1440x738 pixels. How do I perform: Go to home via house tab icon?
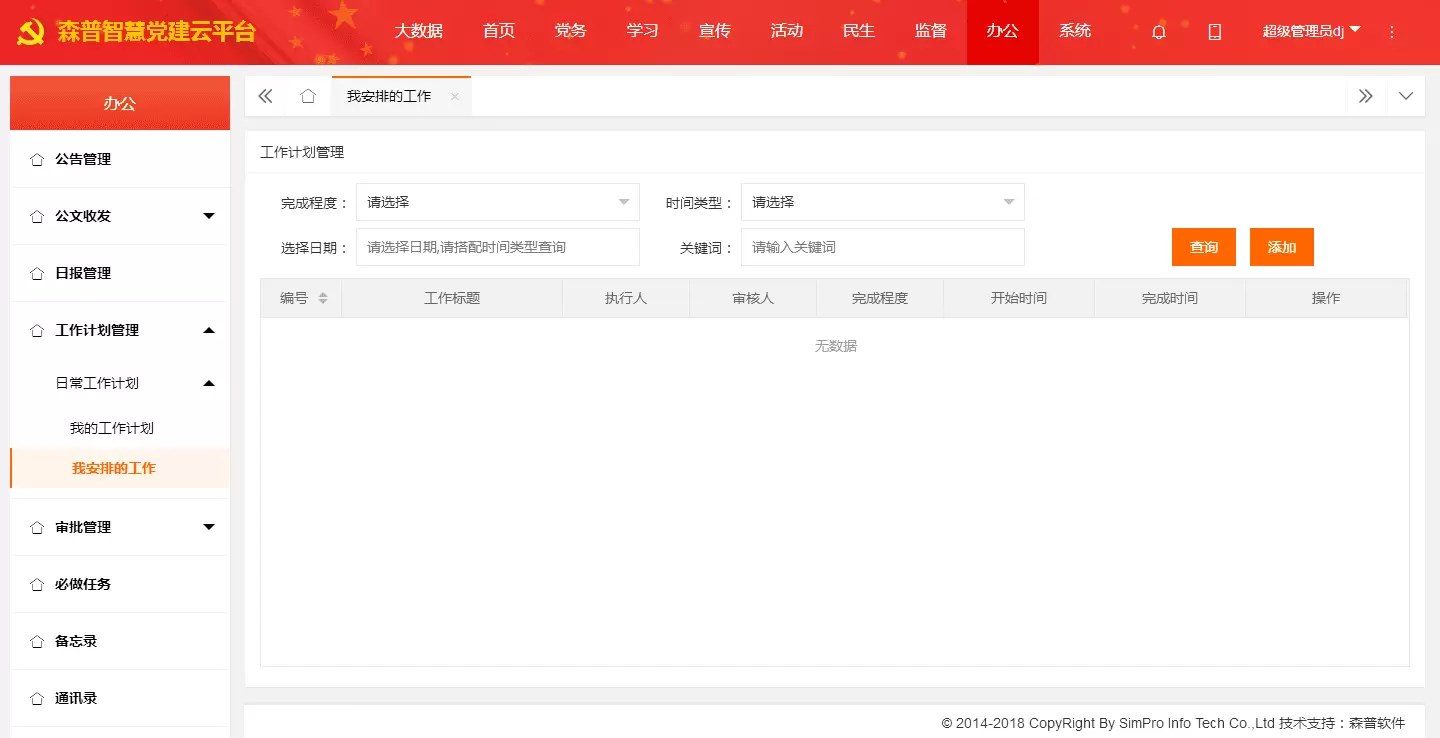coord(308,96)
